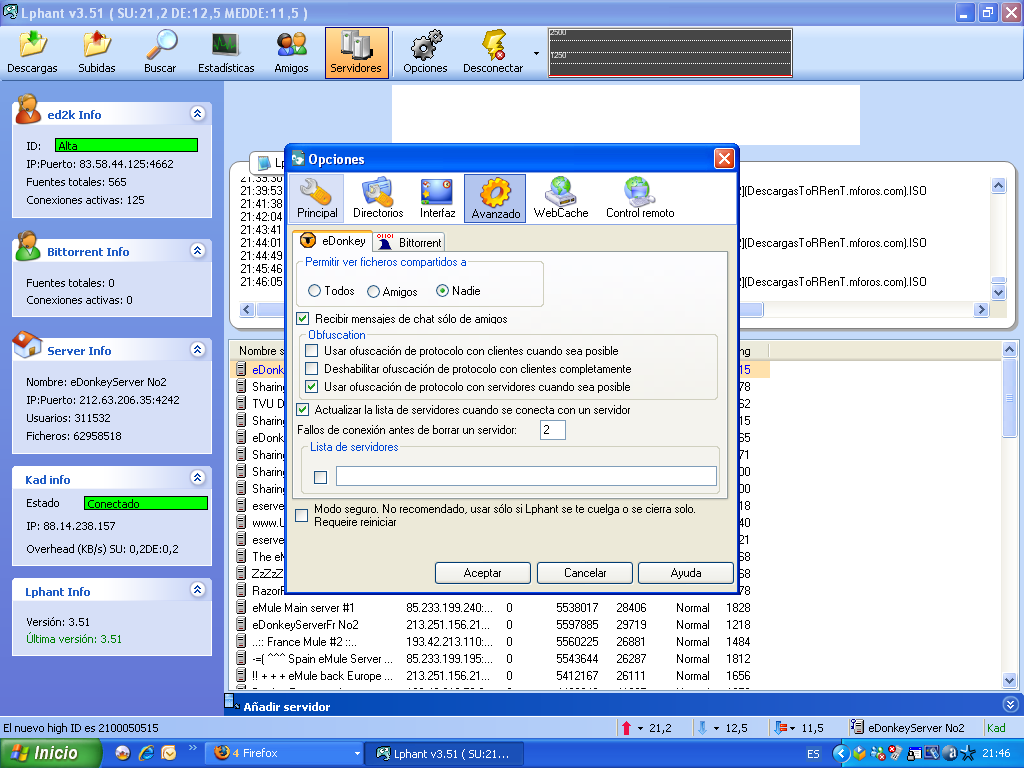Screen dimensions: 1024x768
Task: Click the Kad status bar label
Action: coord(996,728)
